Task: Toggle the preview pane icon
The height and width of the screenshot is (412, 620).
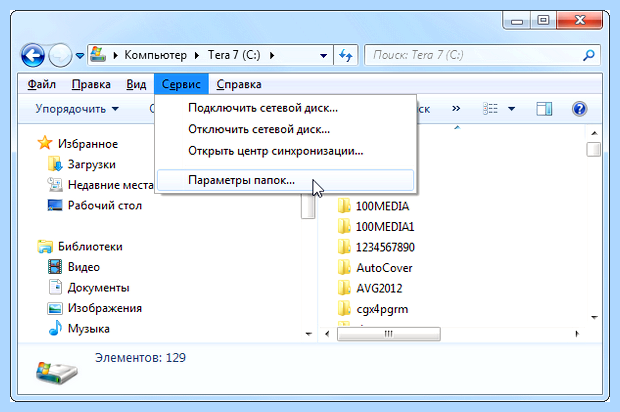Action: click(x=544, y=109)
